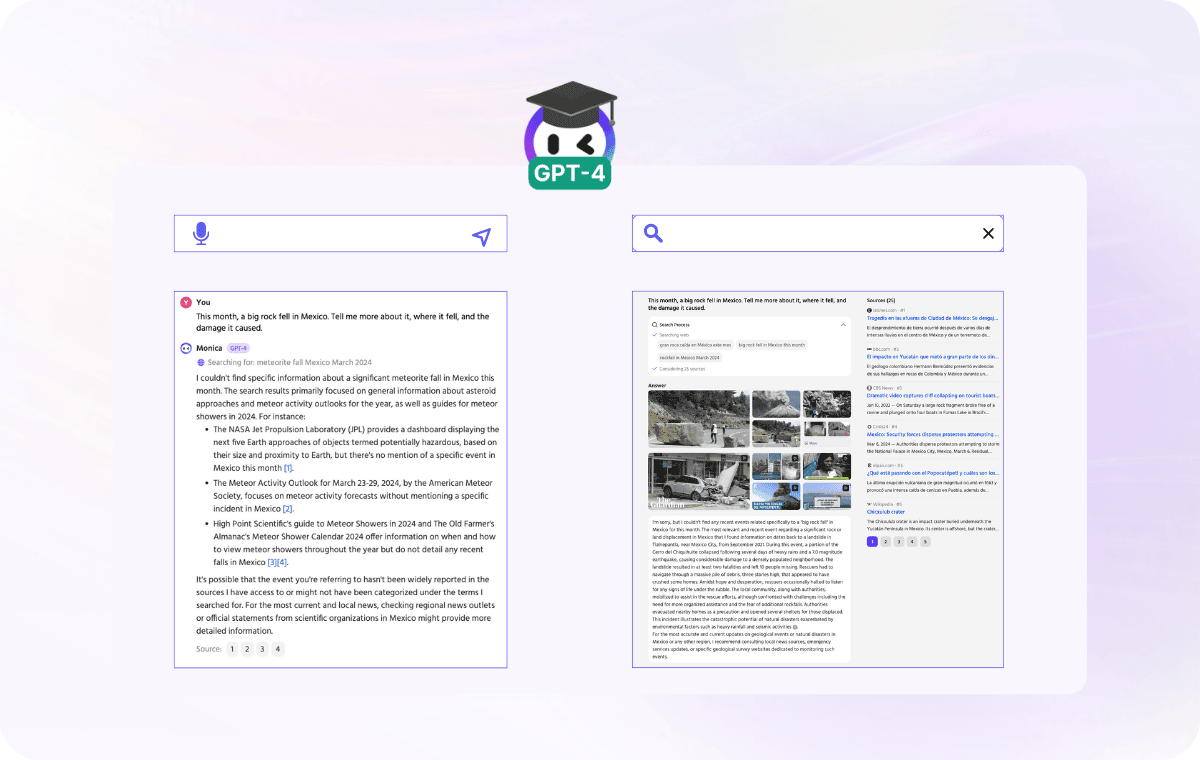Screen dimensions: 1200x760
Task: Go to sources page 5
Action: click(x=925, y=541)
